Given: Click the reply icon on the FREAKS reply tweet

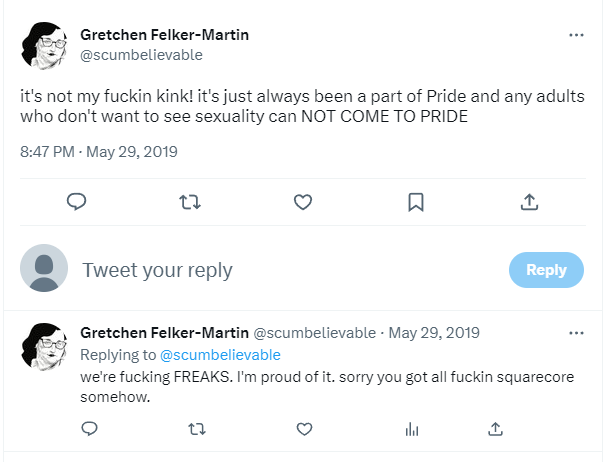Looking at the screenshot, I should coord(89,429).
